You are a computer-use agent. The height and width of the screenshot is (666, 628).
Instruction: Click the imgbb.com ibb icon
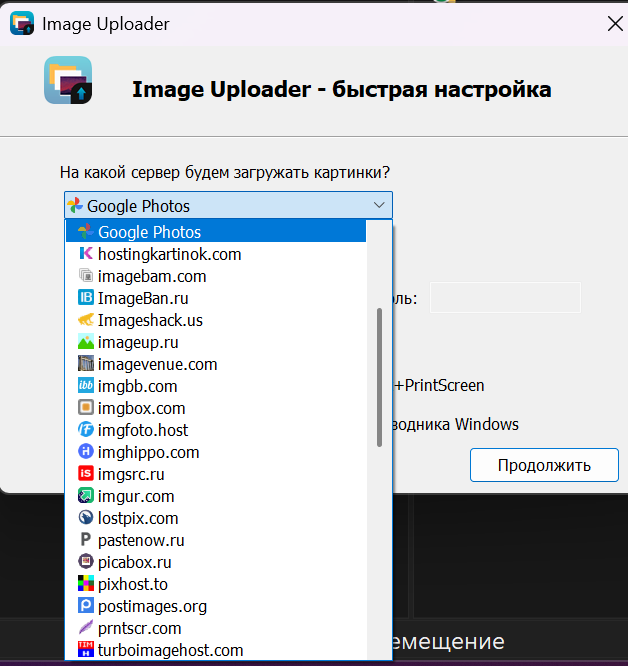(x=85, y=386)
